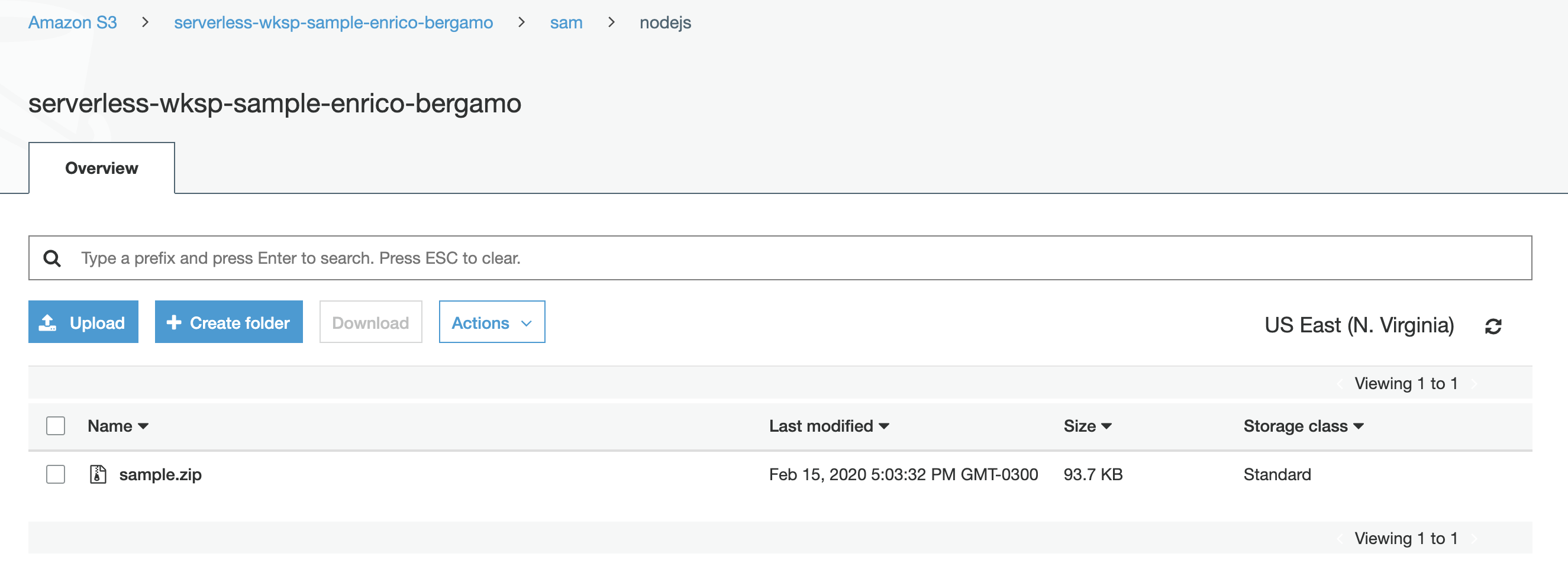Click the zip file icon beside sample.zip
The height and width of the screenshot is (576, 1568).
coord(98,474)
